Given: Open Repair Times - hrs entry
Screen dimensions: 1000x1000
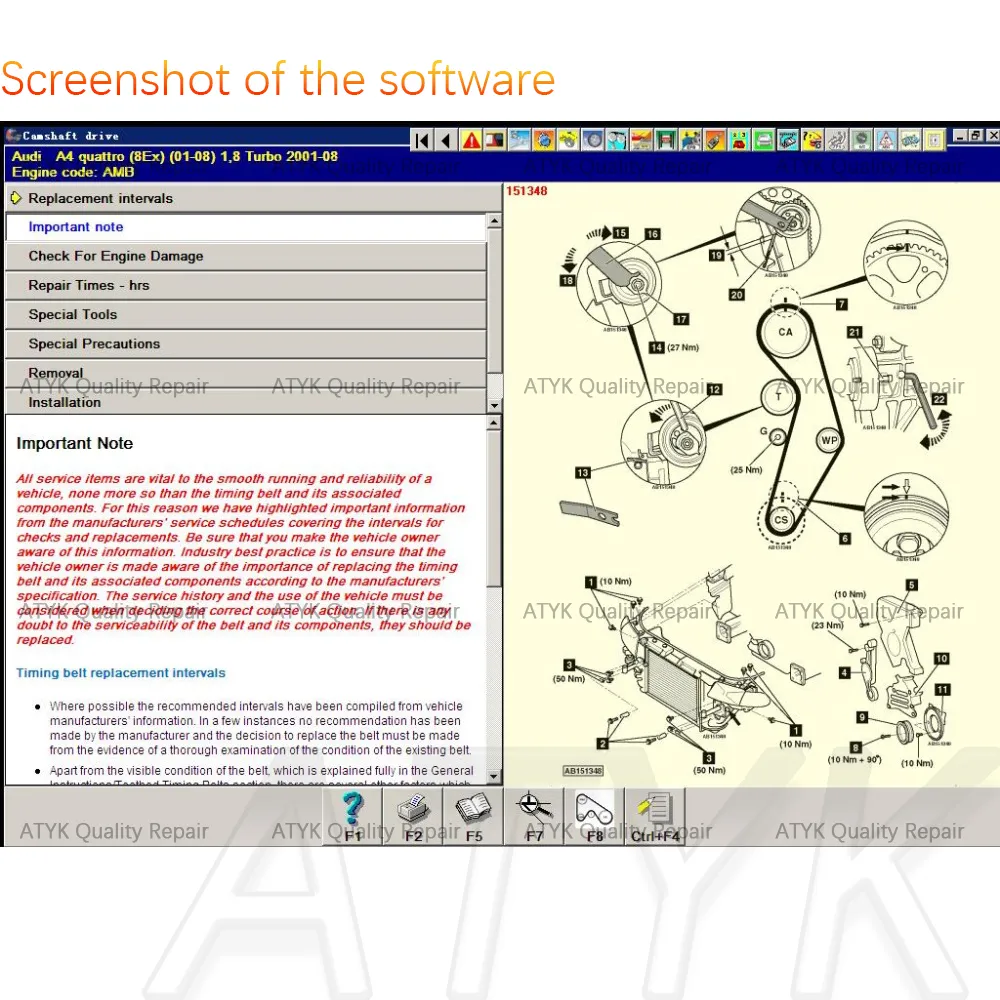Looking at the screenshot, I should [x=89, y=285].
